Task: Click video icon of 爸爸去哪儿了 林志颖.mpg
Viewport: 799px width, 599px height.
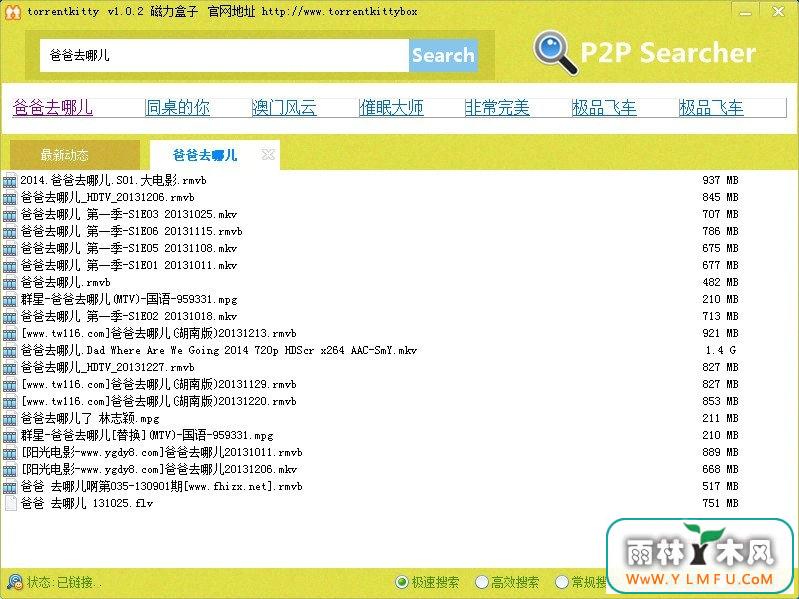Action: tap(10, 419)
